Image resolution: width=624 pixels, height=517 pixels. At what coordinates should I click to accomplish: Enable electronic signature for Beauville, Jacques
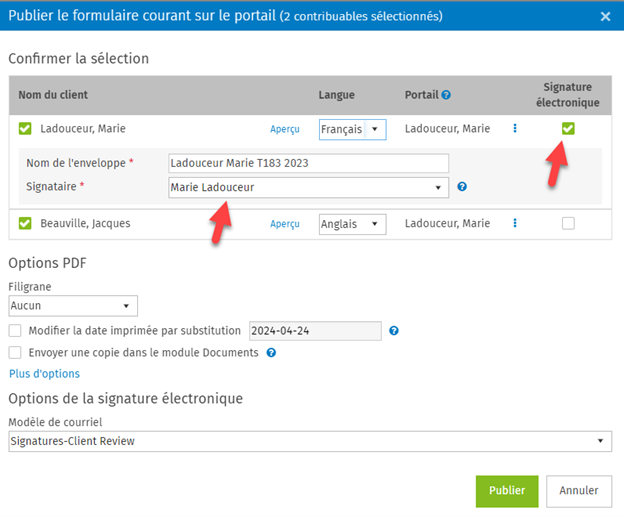(x=568, y=223)
